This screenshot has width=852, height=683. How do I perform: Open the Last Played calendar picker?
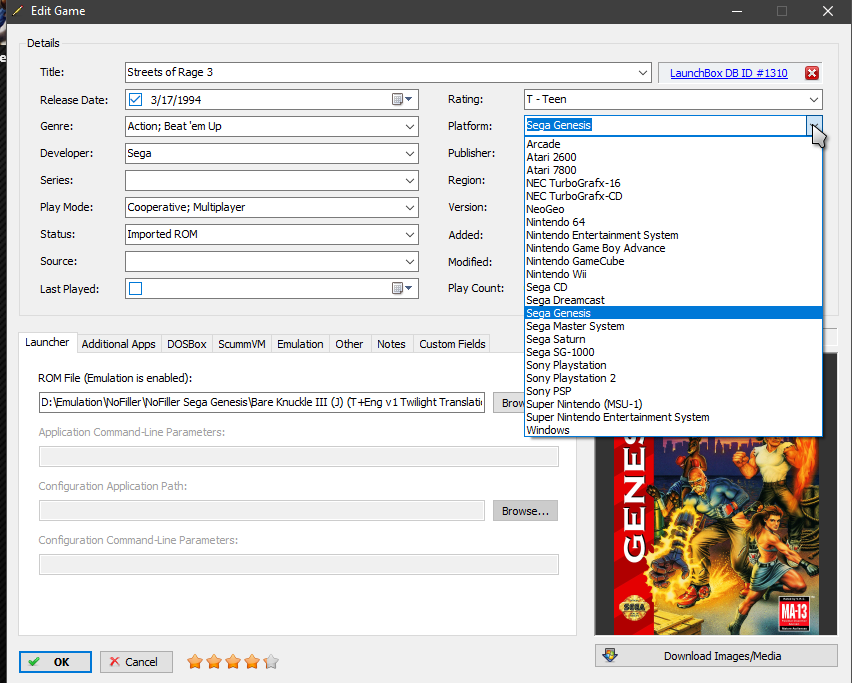pos(402,288)
